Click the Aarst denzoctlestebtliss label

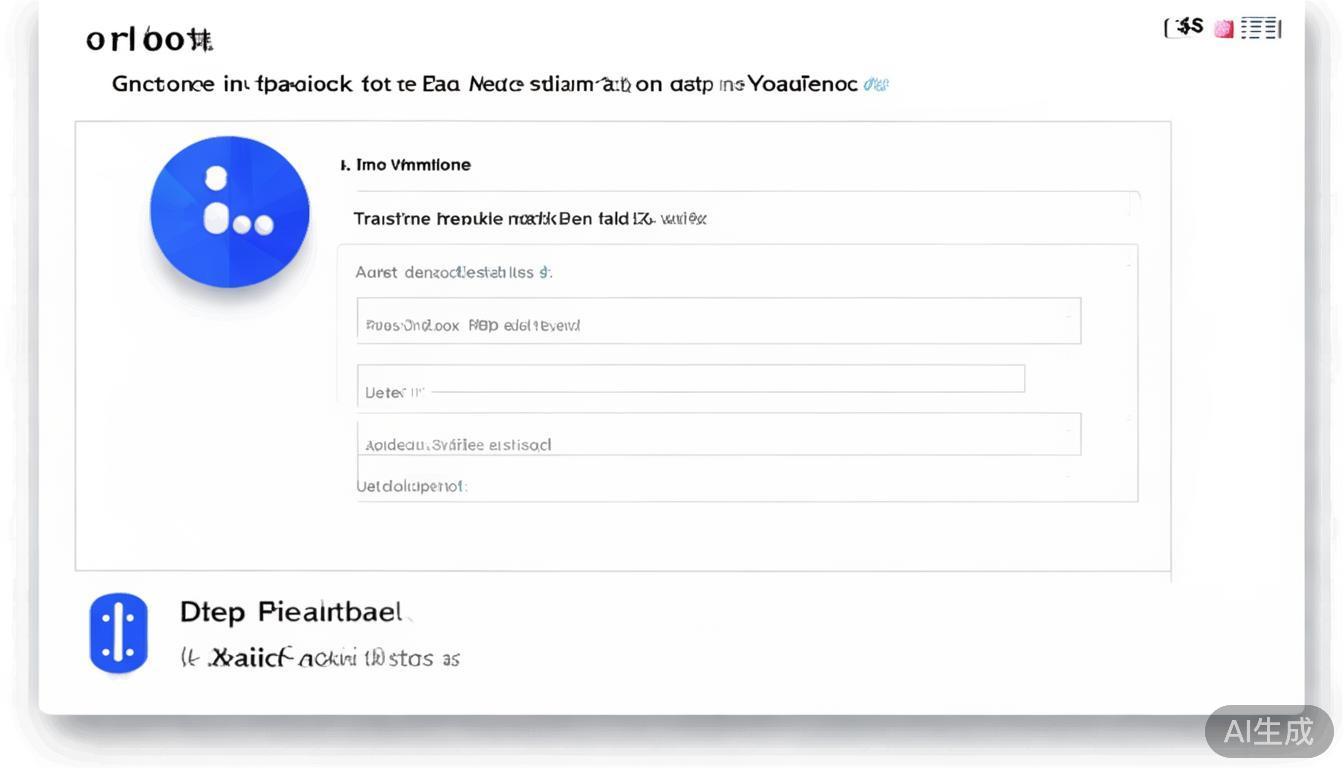(453, 272)
